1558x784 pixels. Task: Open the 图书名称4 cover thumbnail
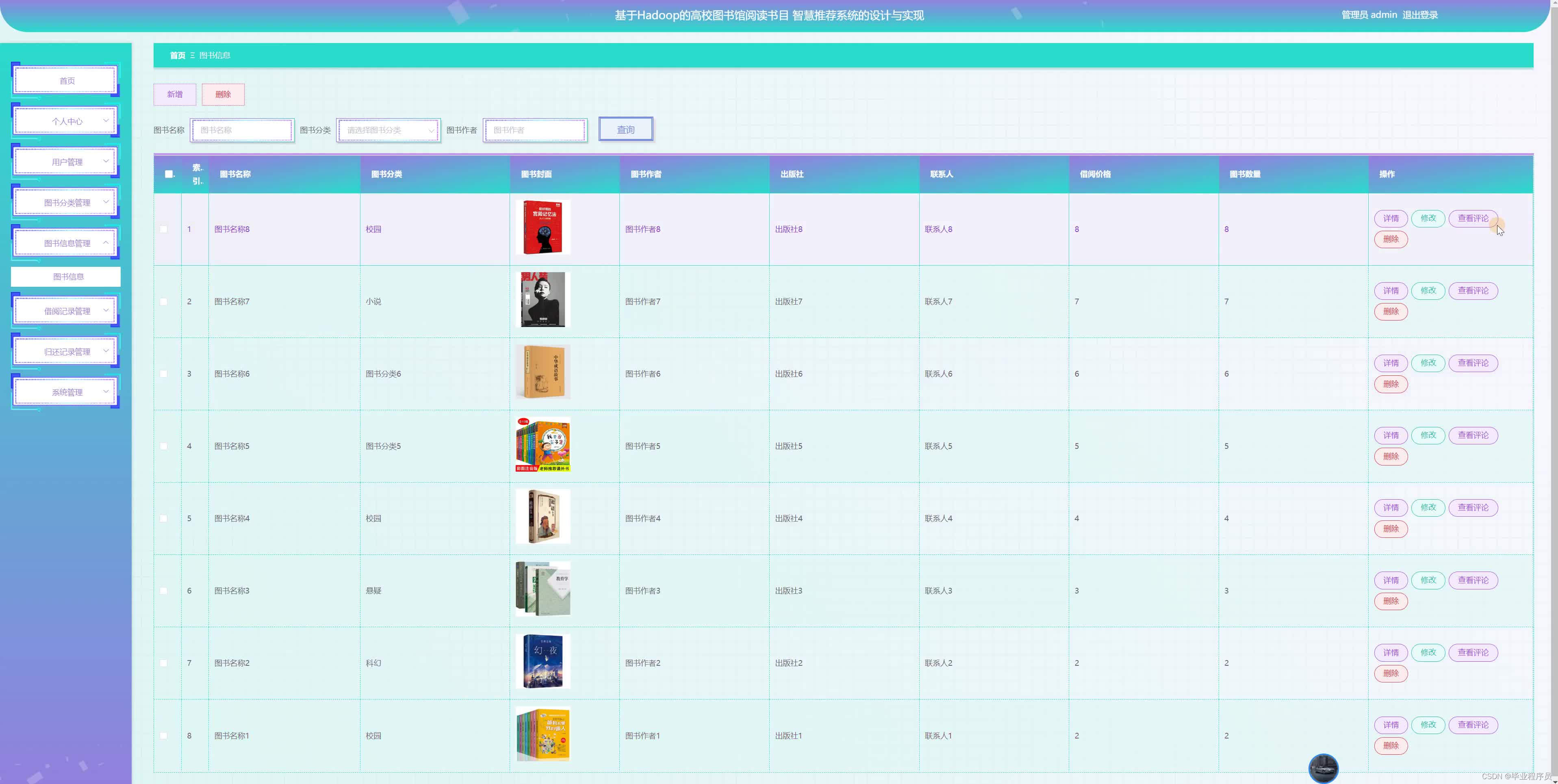[542, 516]
